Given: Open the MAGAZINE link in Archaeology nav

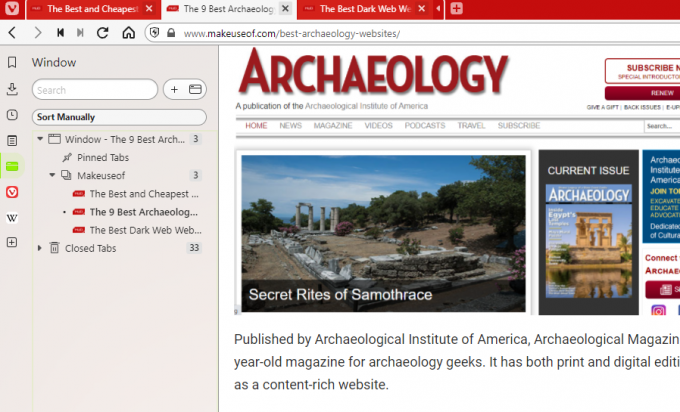Looking at the screenshot, I should click(333, 126).
